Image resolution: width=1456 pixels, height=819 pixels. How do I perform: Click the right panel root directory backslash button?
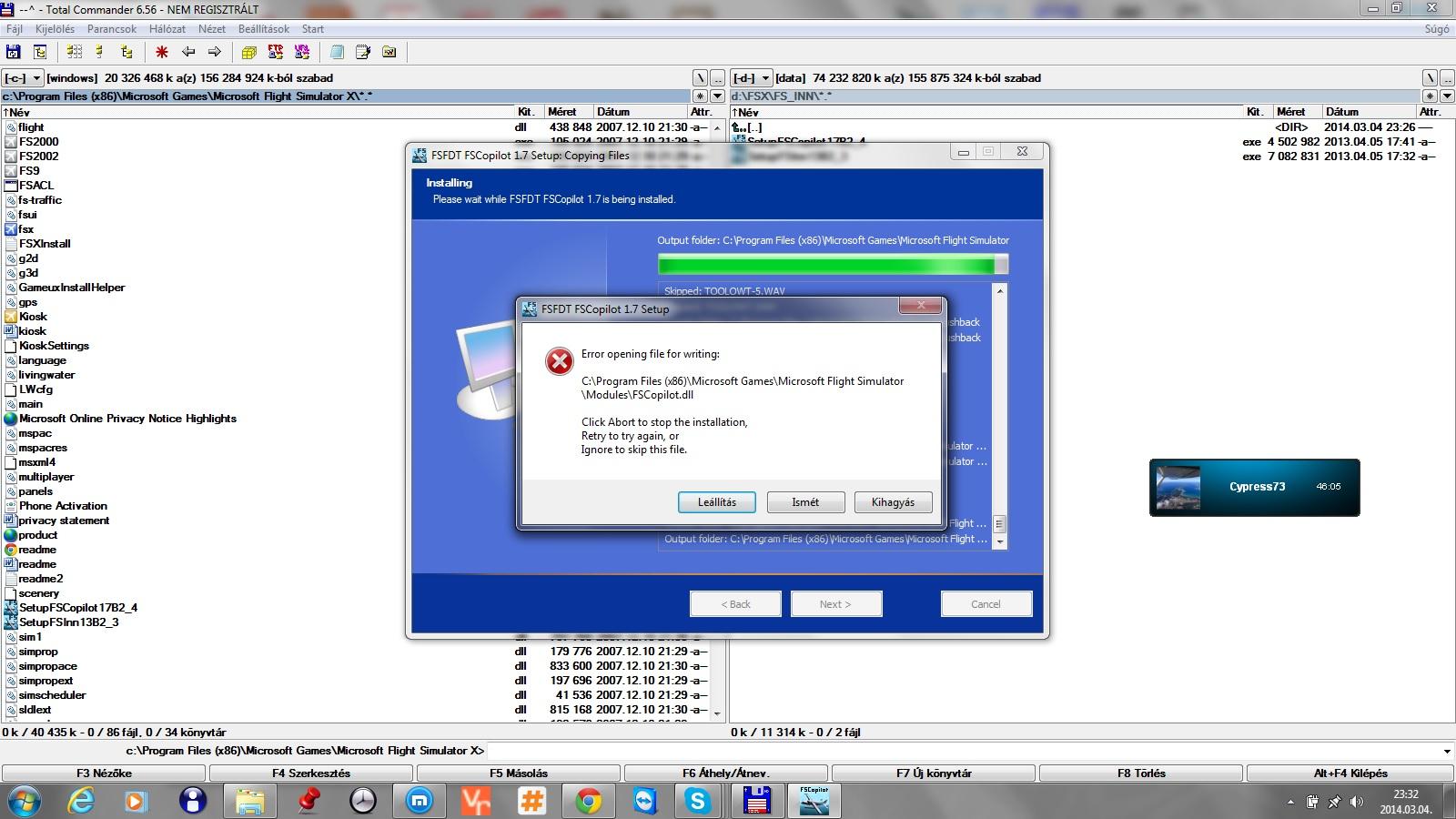pyautogui.click(x=1430, y=78)
